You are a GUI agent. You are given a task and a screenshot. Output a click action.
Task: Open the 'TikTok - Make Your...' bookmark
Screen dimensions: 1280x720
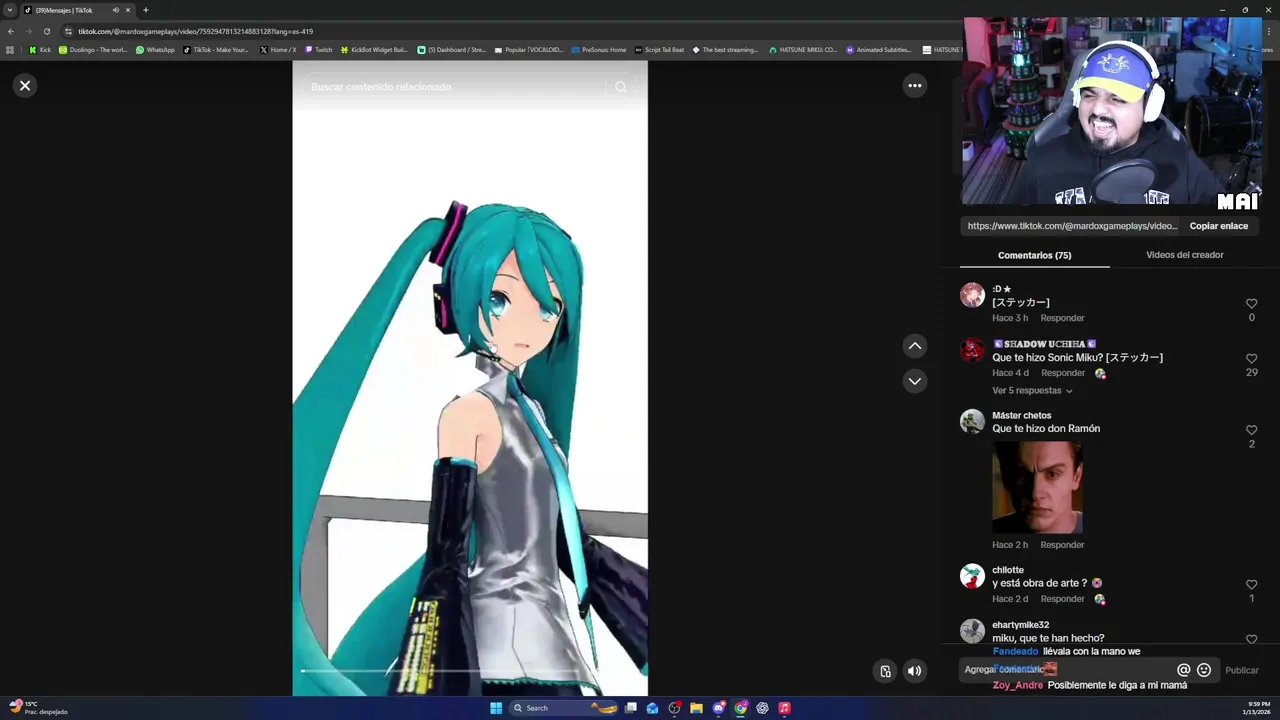click(x=216, y=50)
